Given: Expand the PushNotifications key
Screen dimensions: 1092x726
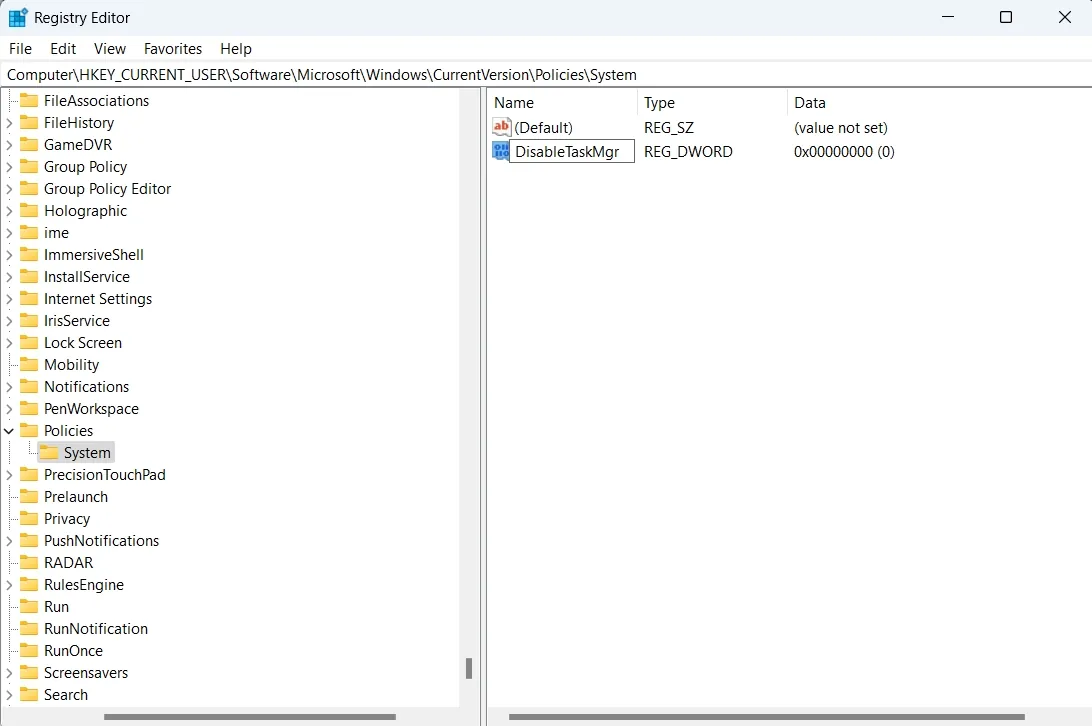Looking at the screenshot, I should coord(9,541).
